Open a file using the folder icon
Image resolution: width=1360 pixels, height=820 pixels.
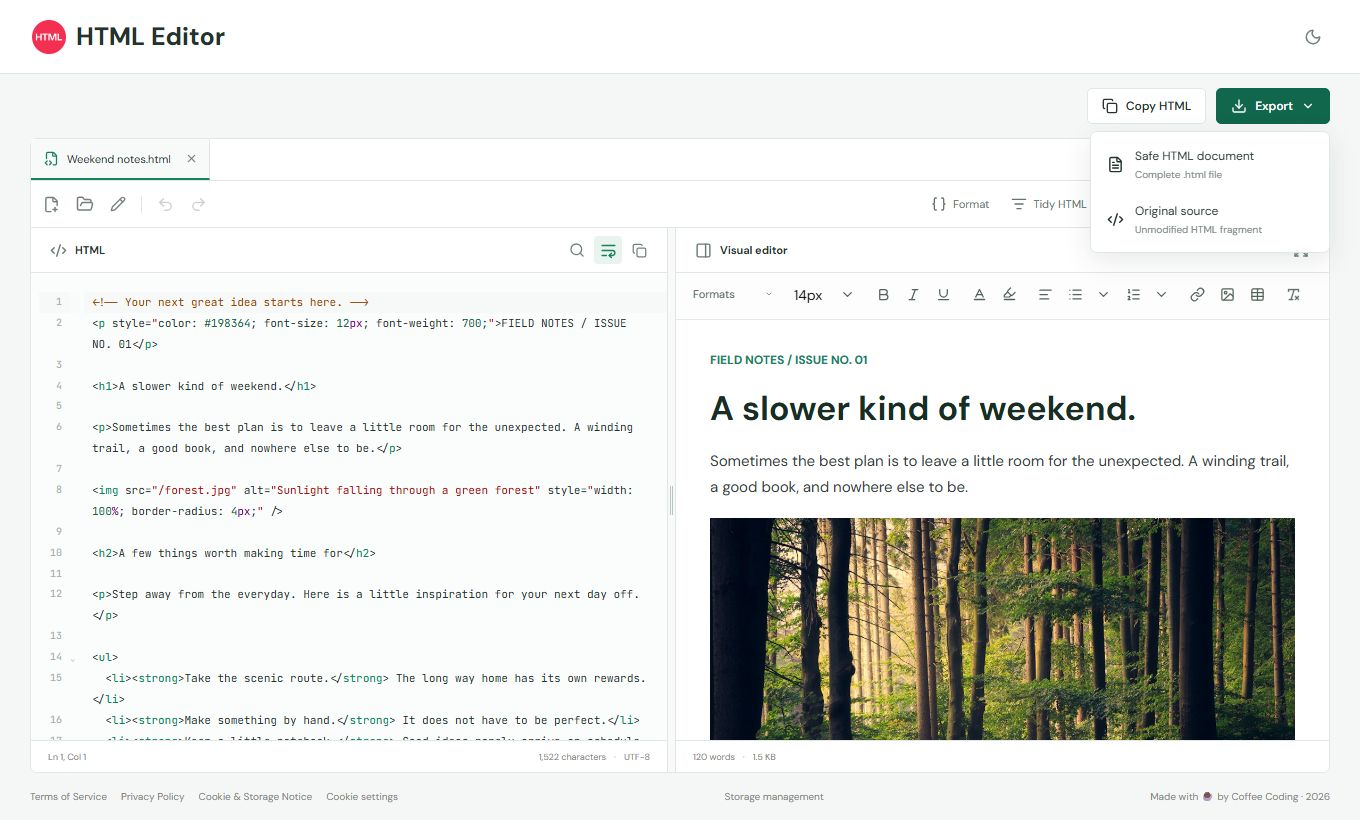85,204
